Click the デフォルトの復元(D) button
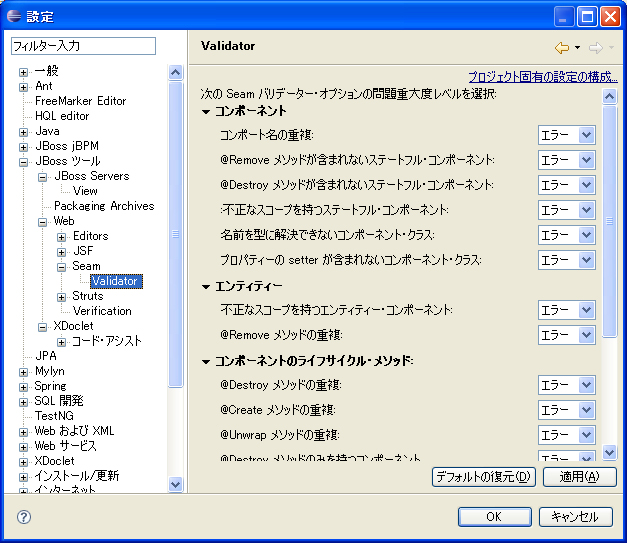627x543 pixels. (x=483, y=477)
